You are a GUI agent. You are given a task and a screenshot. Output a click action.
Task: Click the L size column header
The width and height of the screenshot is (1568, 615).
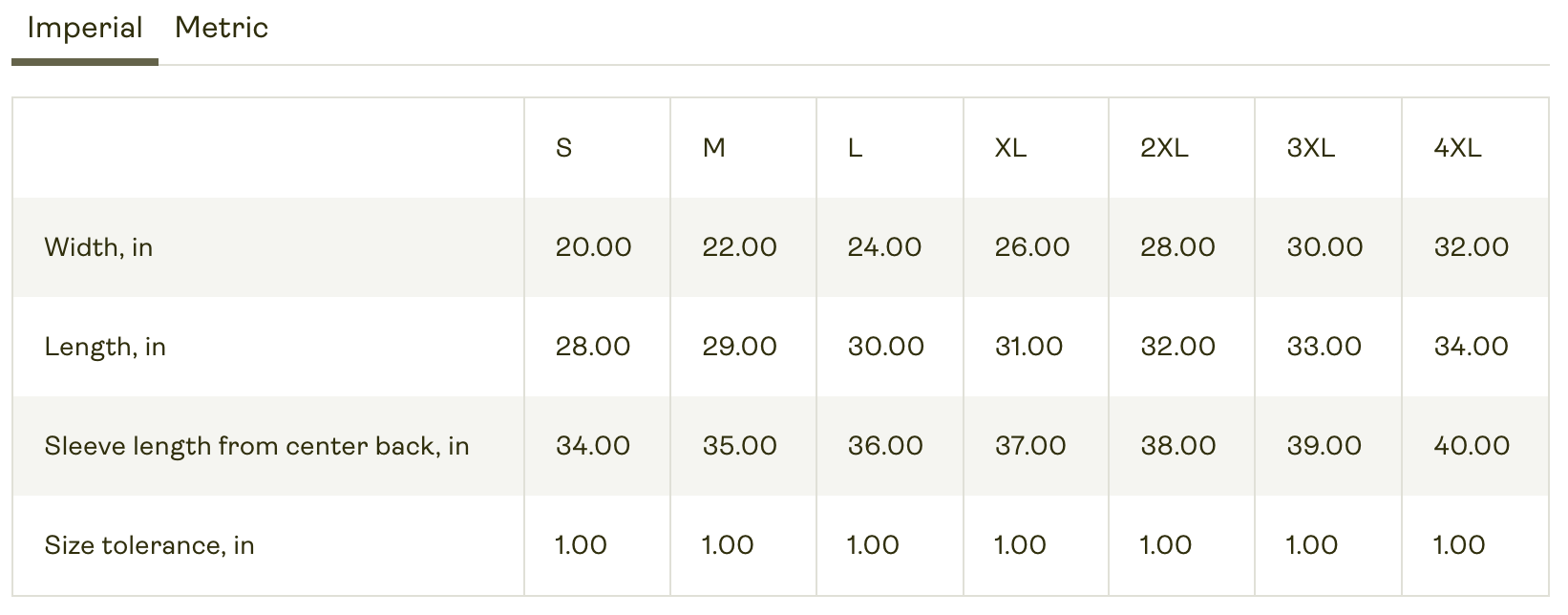pos(855,148)
